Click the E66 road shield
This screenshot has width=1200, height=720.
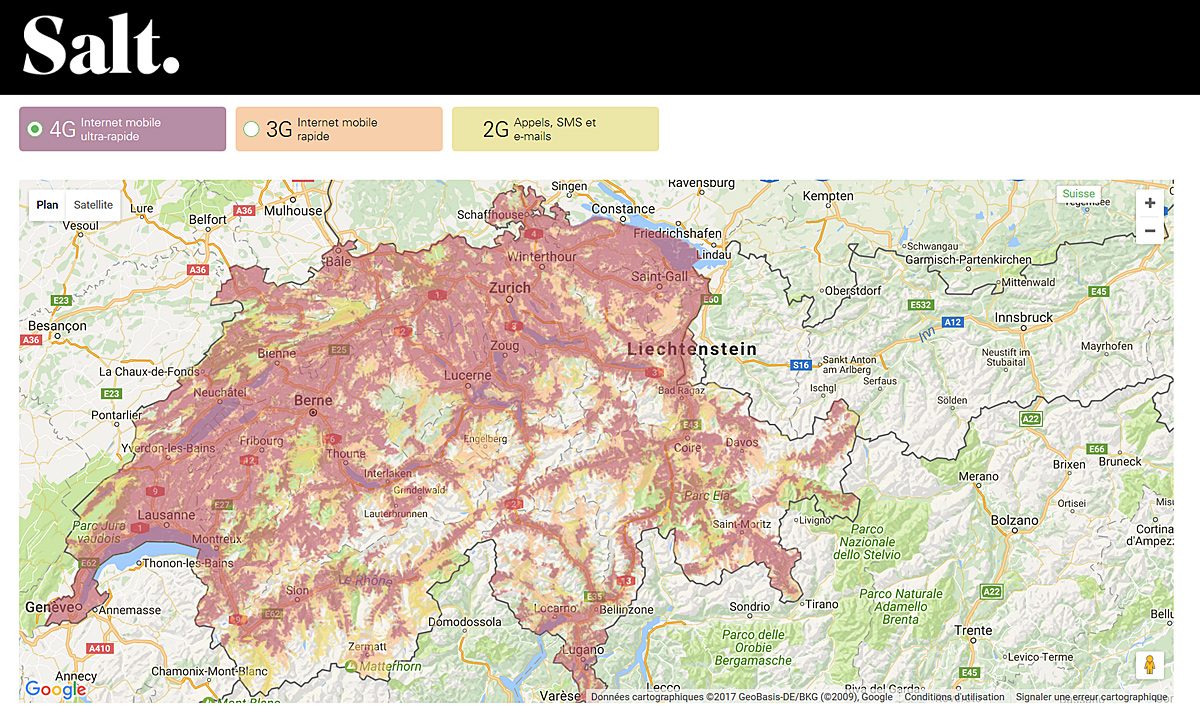point(1097,449)
